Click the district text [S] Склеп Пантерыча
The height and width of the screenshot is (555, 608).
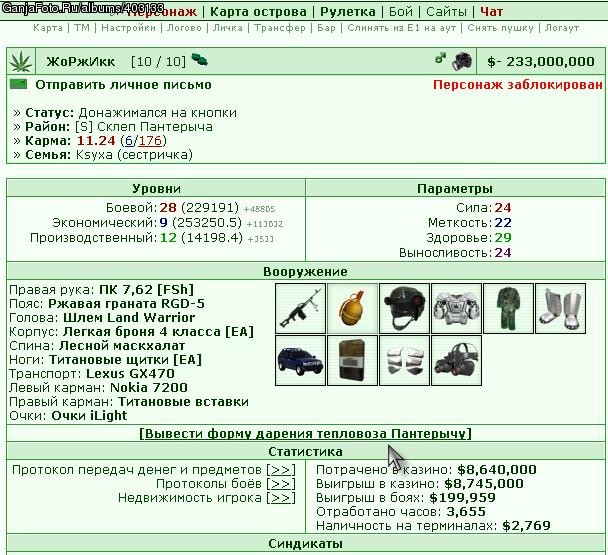click(x=144, y=127)
